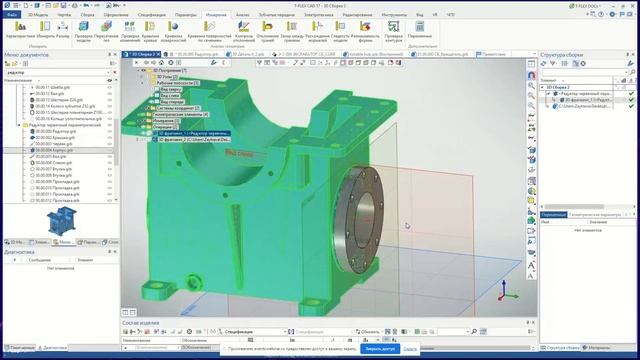Expand Редуктор червячный node in Структура сборки
Viewport: 640px width, 360px height.
[x=548, y=93]
